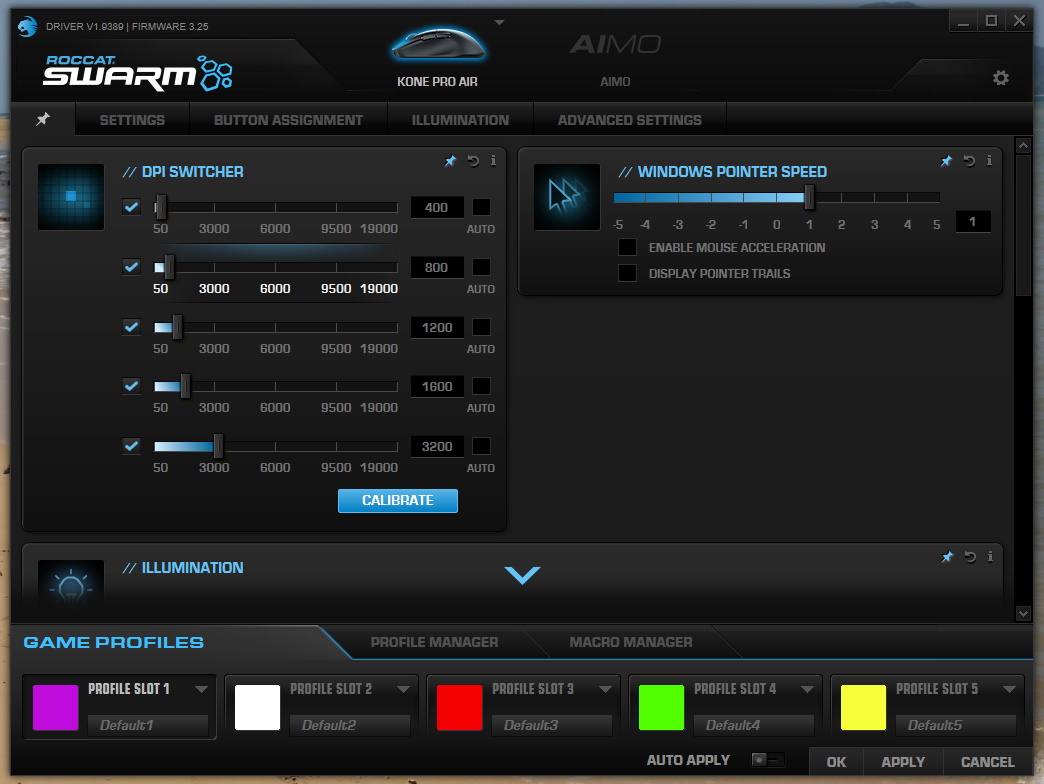Open the Swarm settings gear icon
Screen dimensions: 1044x784
click(x=1001, y=78)
